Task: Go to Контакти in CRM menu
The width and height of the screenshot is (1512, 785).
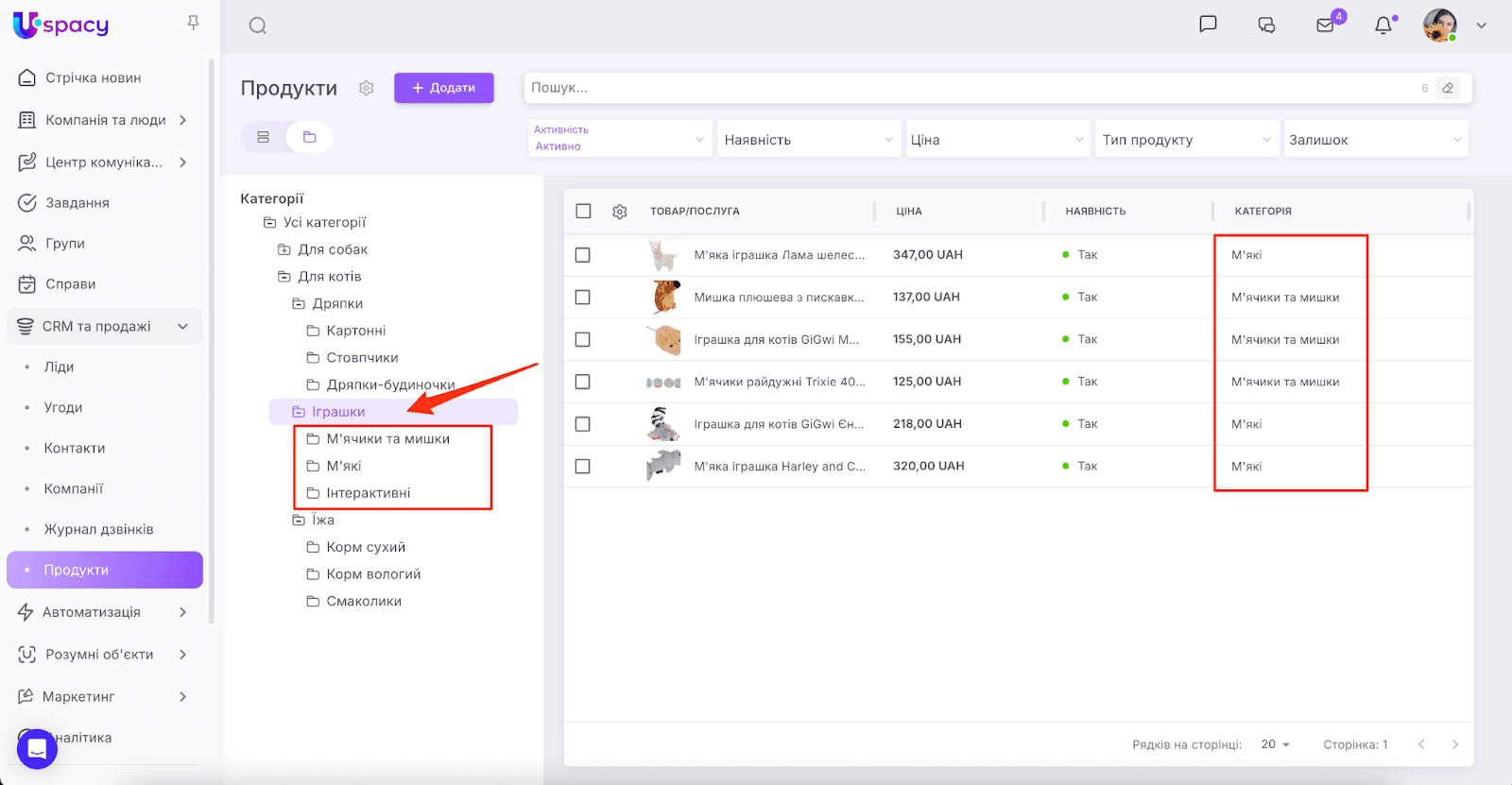Action: tap(75, 448)
